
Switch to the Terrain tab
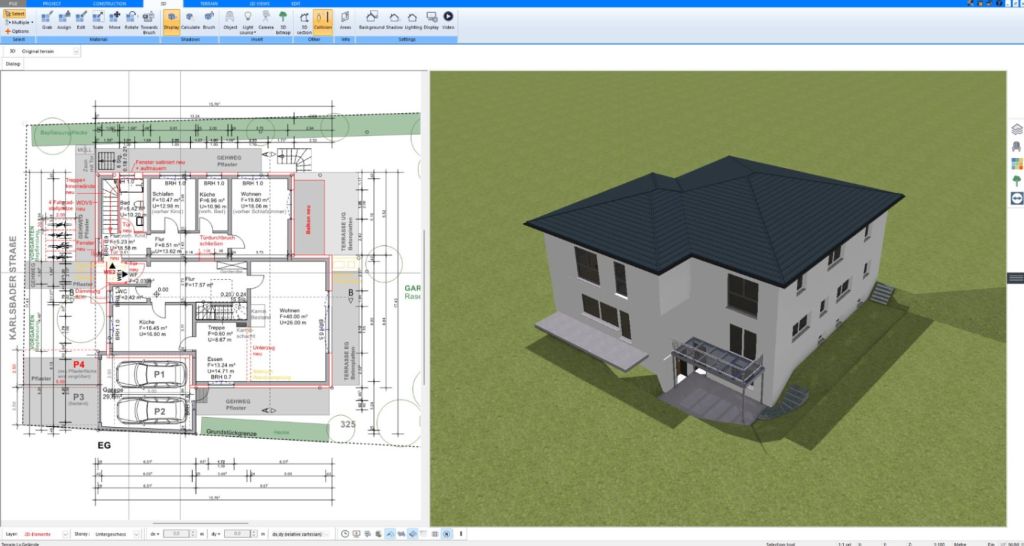pos(209,3)
